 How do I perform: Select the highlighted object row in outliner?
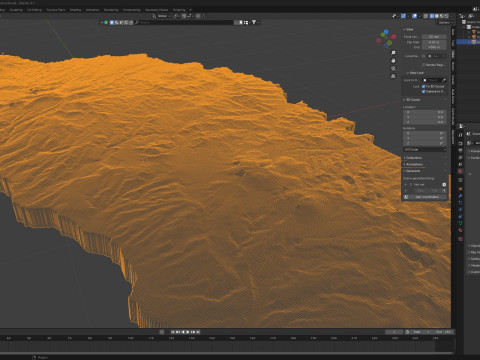pos(468,42)
